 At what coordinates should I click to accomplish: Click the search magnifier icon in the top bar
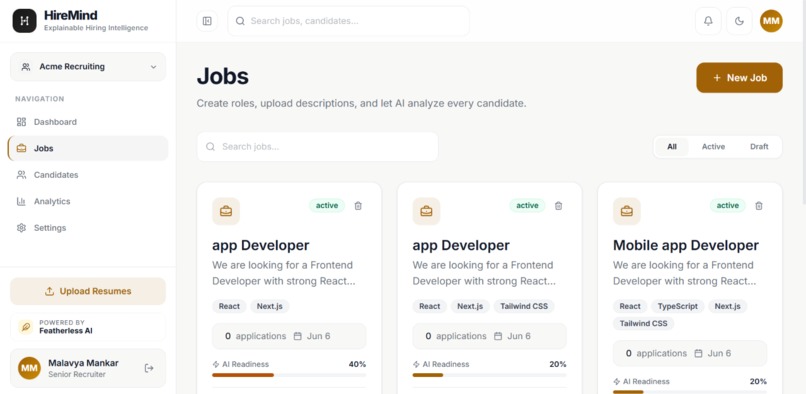click(x=240, y=21)
